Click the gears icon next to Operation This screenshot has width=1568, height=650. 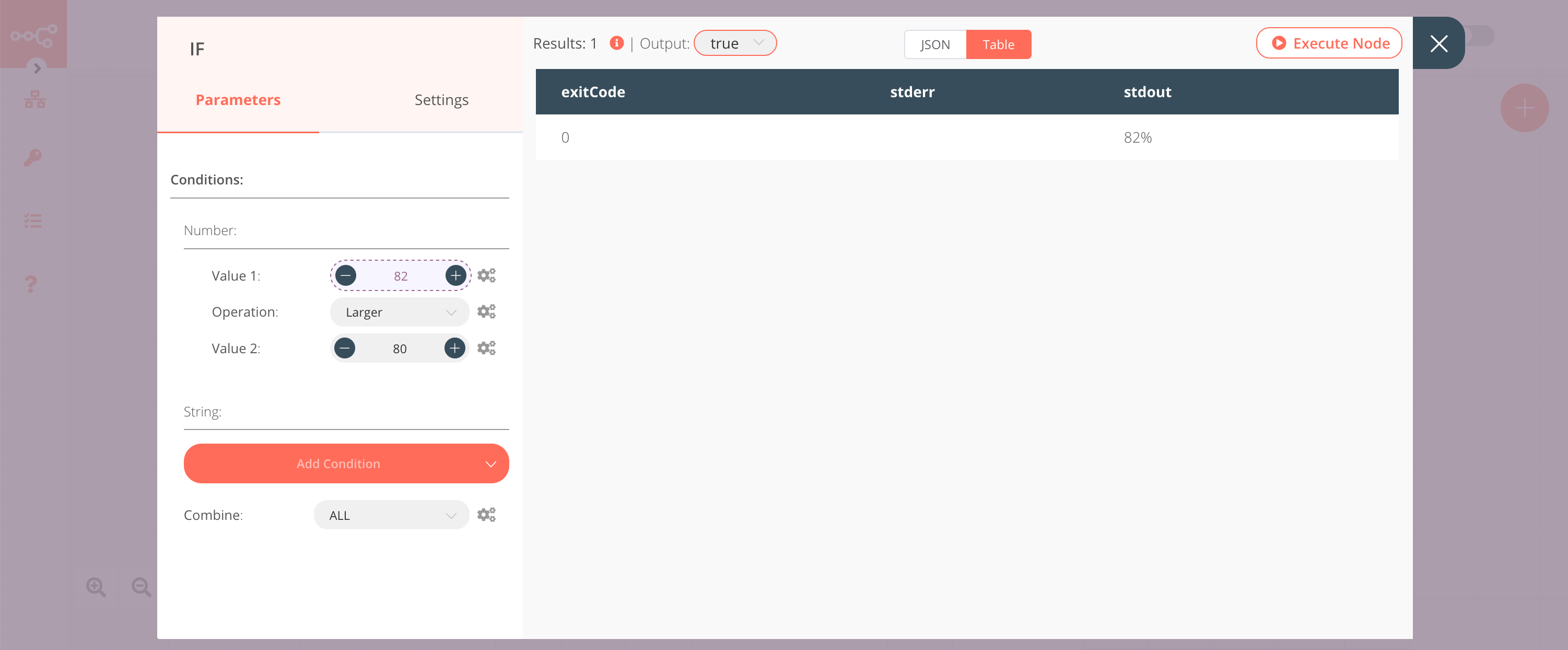click(x=486, y=312)
